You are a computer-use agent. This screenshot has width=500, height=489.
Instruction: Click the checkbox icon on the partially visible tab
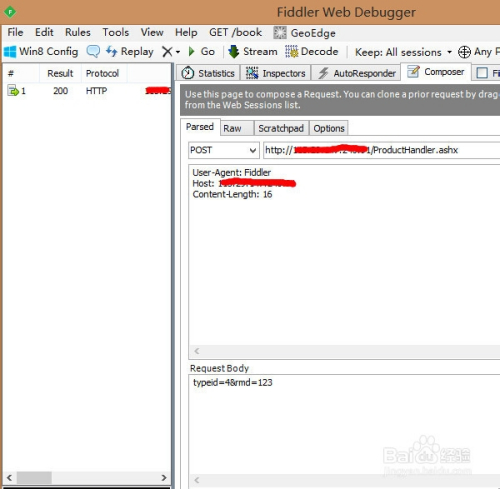coord(482,73)
